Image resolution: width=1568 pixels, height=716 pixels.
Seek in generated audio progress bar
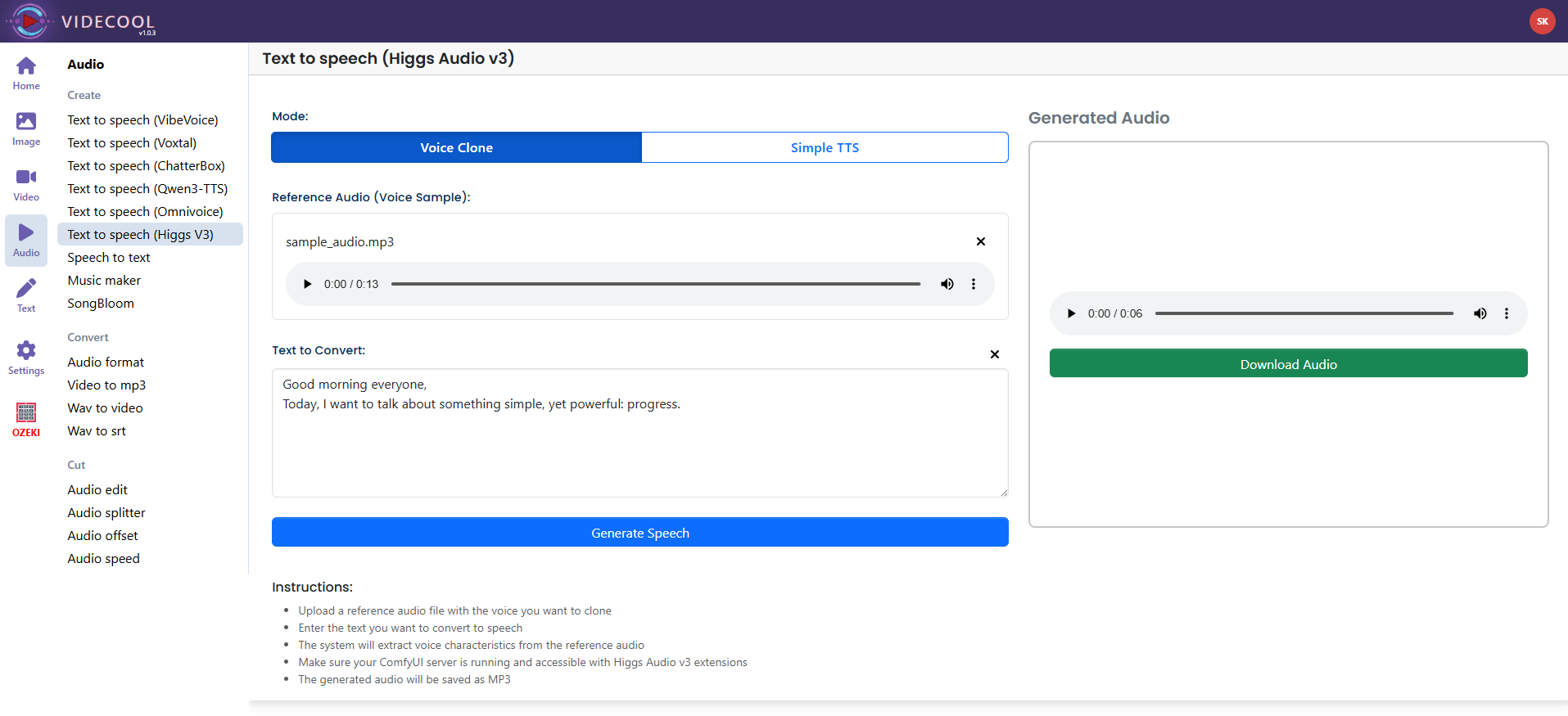click(x=1304, y=313)
